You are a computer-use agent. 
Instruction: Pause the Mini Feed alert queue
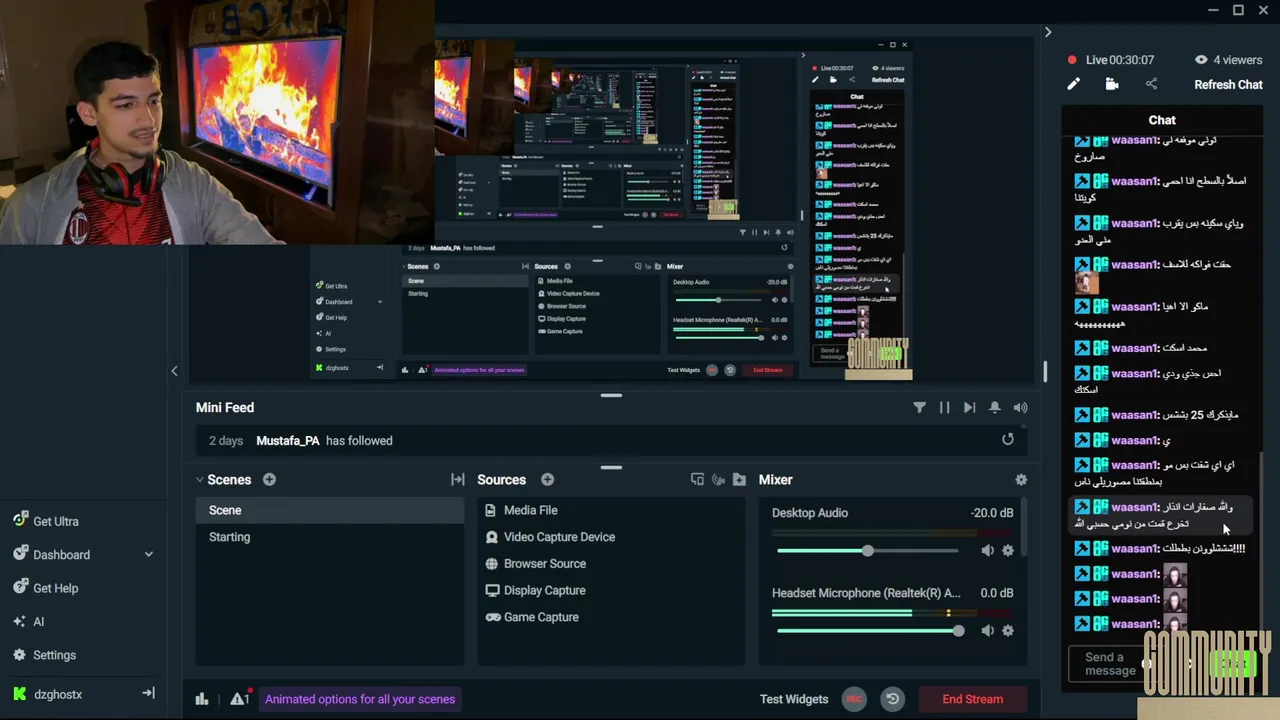[x=944, y=408]
